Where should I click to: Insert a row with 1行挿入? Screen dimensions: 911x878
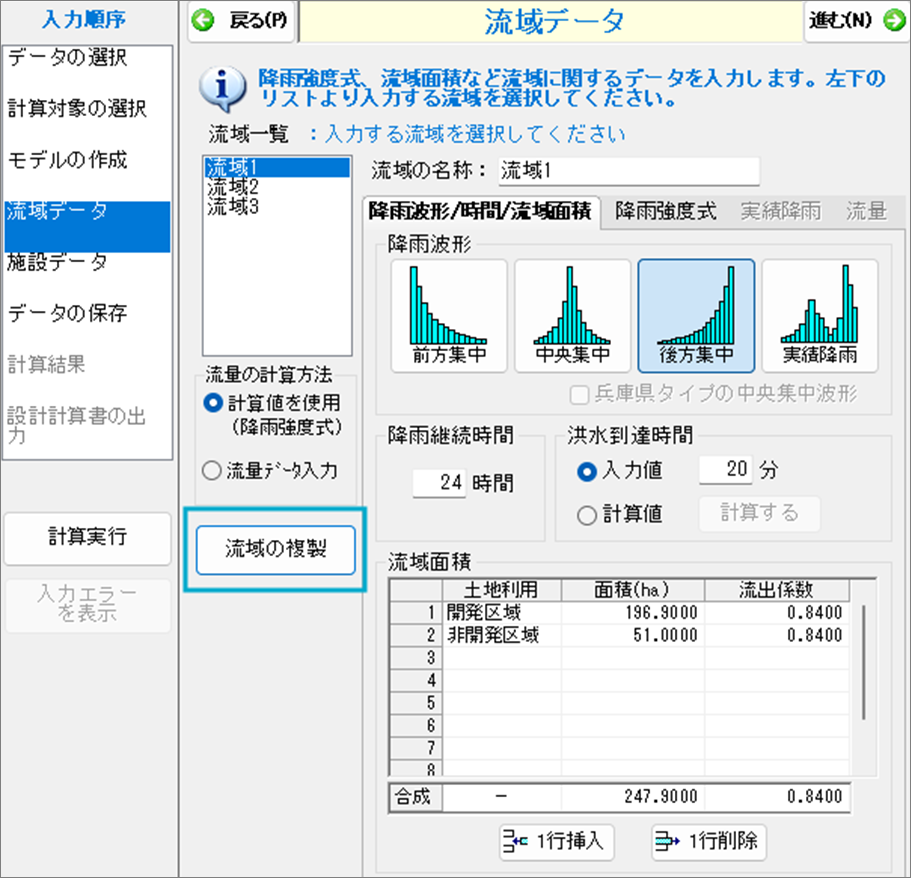point(558,841)
